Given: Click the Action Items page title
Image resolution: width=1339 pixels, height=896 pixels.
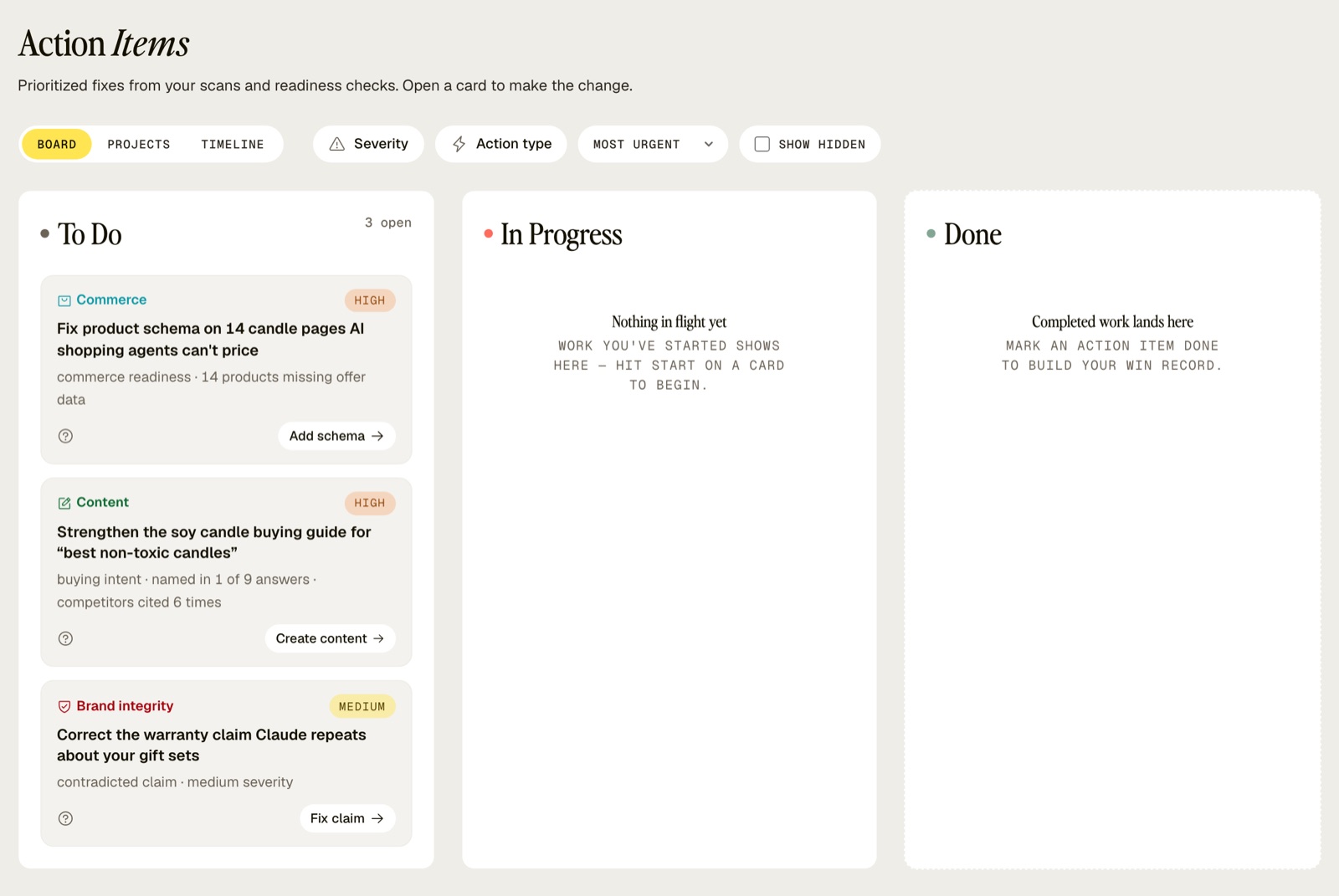Looking at the screenshot, I should [x=104, y=44].
